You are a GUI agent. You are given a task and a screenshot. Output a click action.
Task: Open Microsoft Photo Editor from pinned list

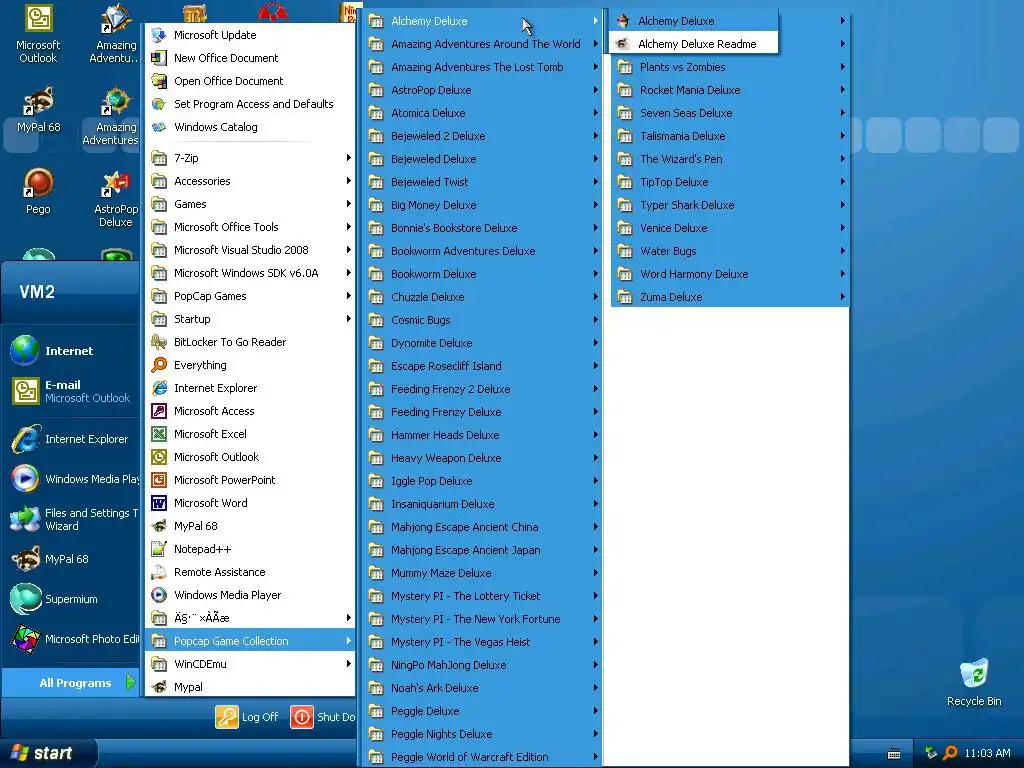[72, 639]
